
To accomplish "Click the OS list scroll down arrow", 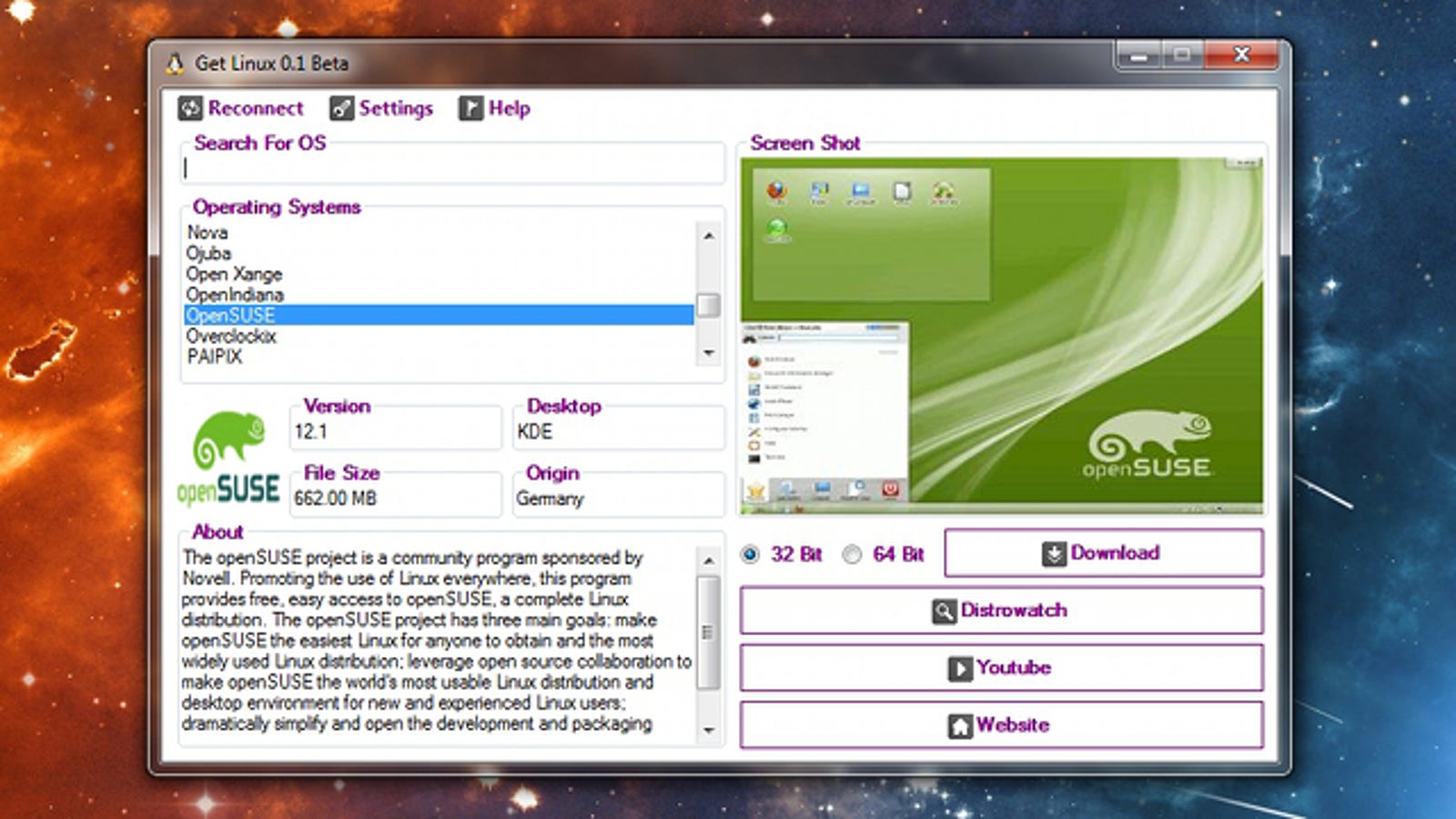I will tap(709, 353).
